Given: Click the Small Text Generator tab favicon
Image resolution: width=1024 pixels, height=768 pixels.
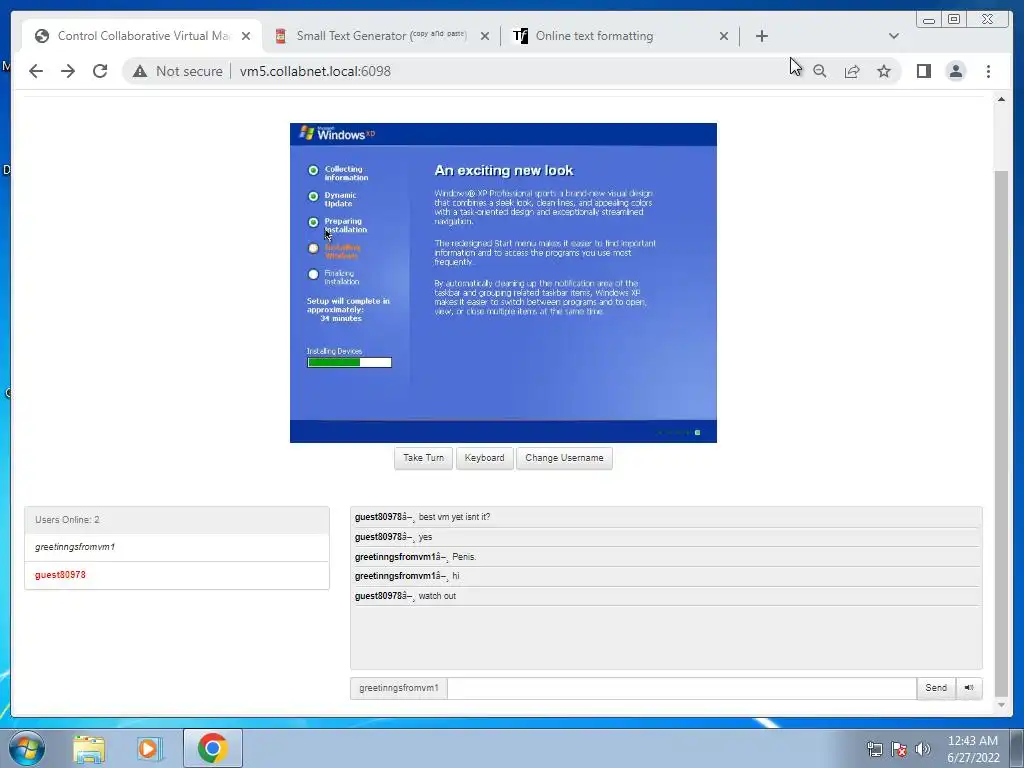Looking at the screenshot, I should [x=281, y=36].
